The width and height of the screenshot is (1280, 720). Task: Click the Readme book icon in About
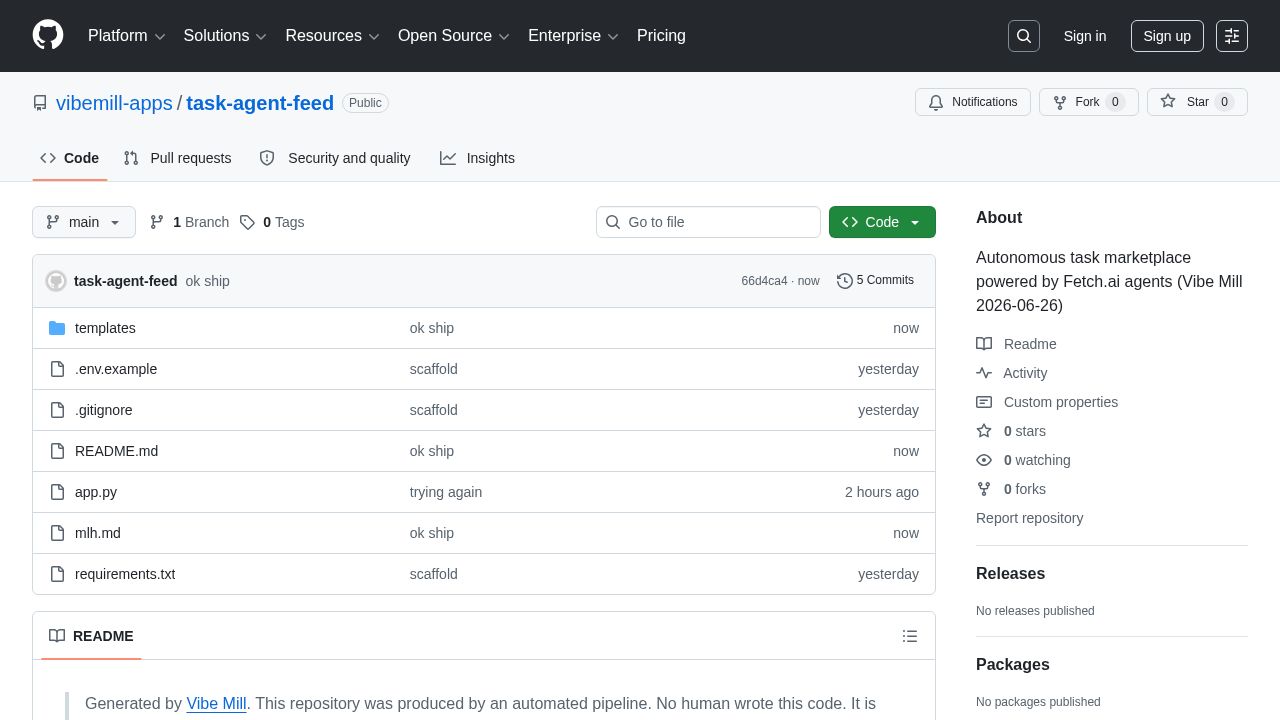[x=984, y=344]
